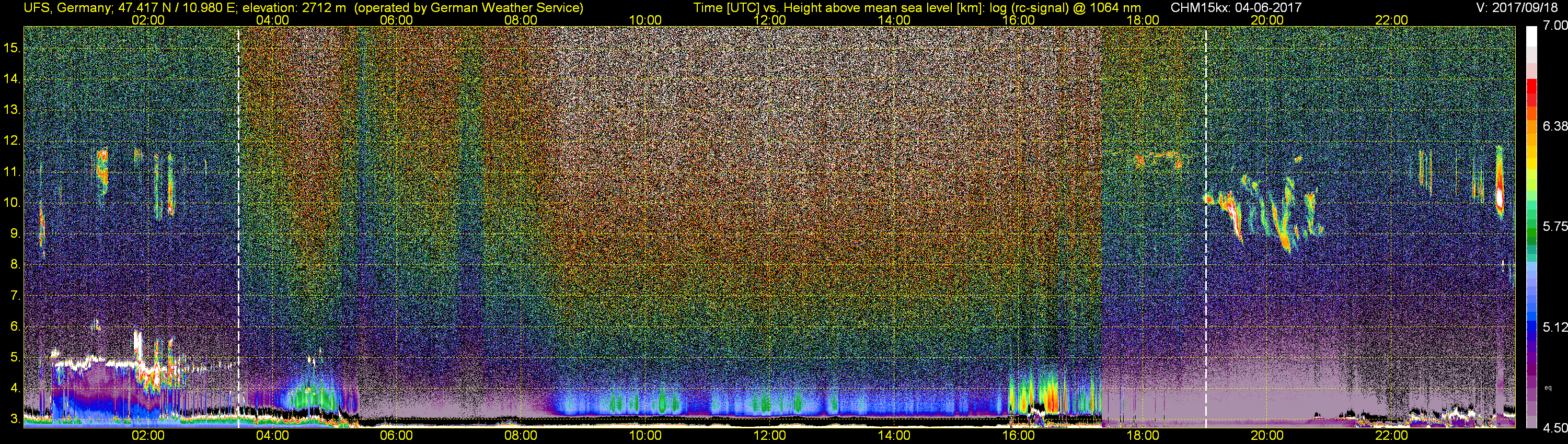The image size is (1568, 444).
Task: Click the "22:00" label on the bottom time axis
Action: click(1391, 436)
